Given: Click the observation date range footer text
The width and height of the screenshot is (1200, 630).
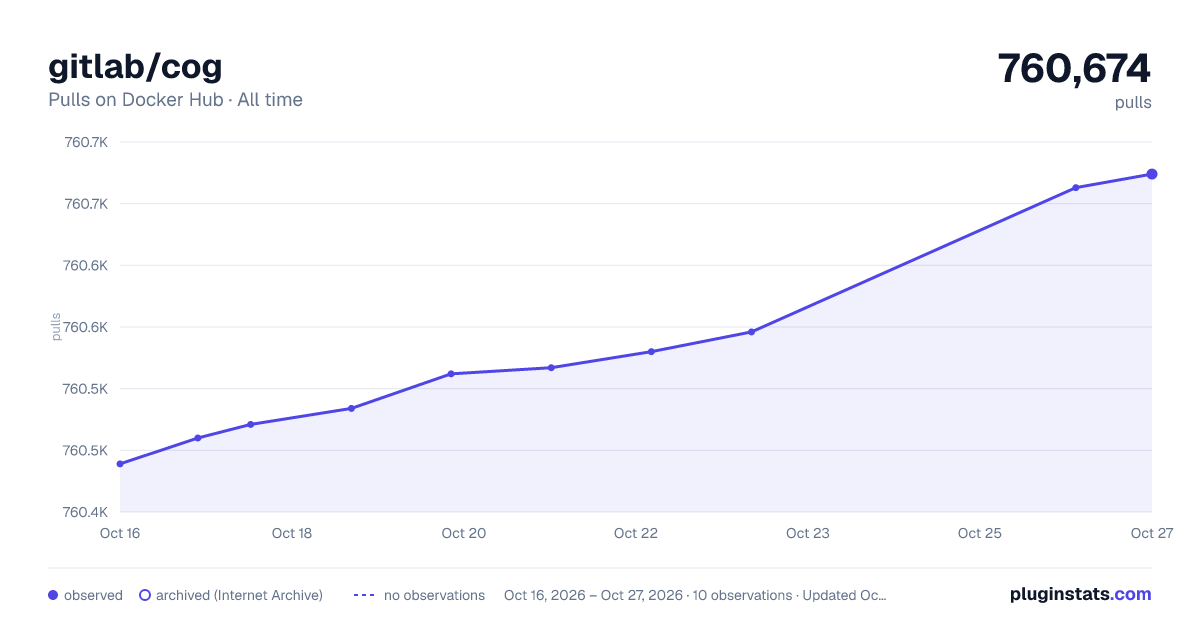Looking at the screenshot, I should [x=695, y=595].
